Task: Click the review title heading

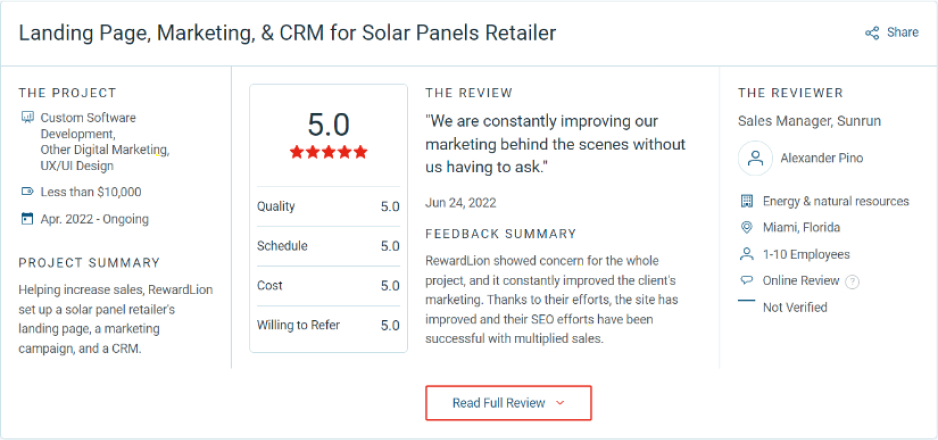Action: 288,33
